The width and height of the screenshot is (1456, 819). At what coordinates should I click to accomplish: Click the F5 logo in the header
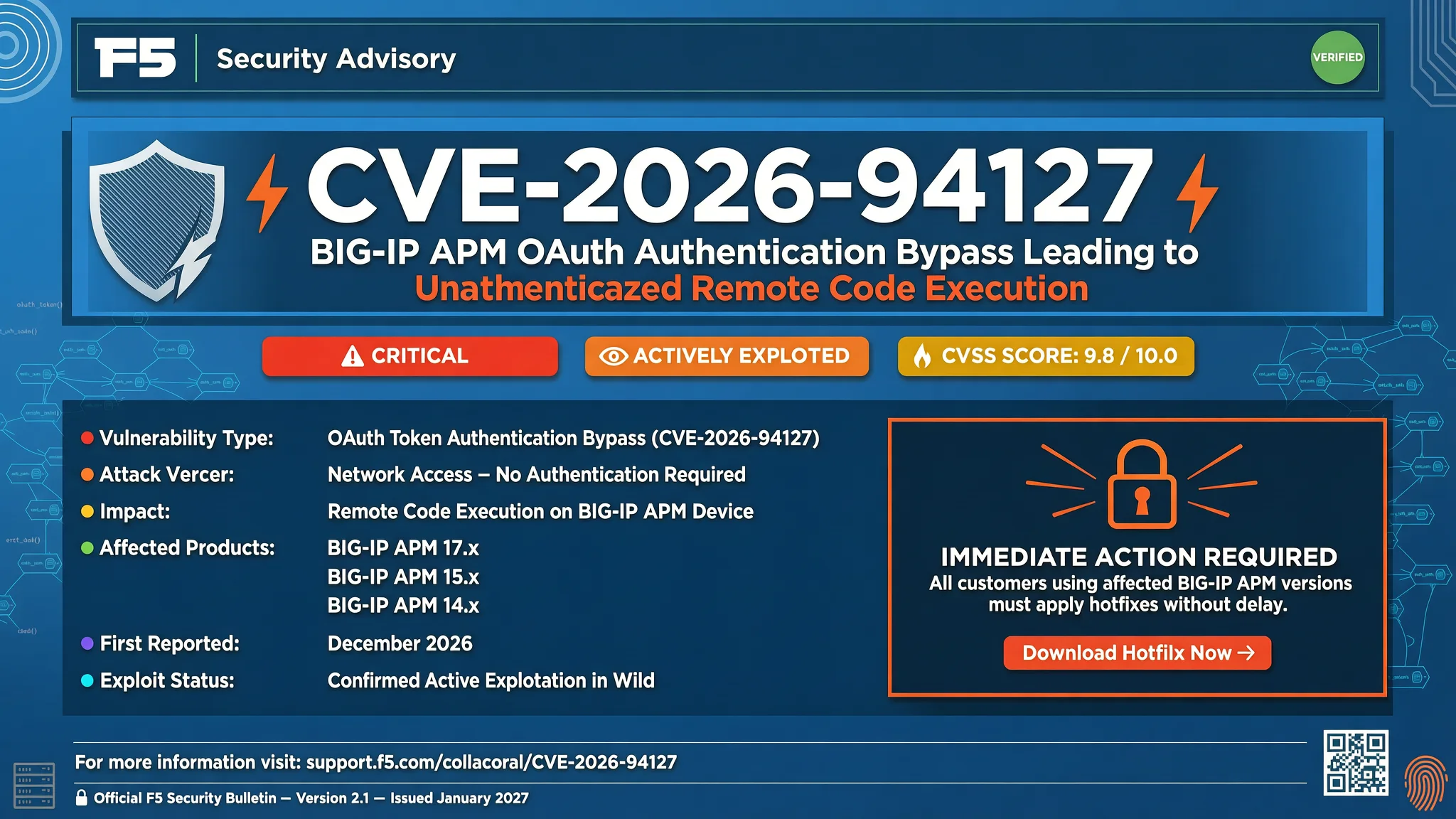(135, 58)
